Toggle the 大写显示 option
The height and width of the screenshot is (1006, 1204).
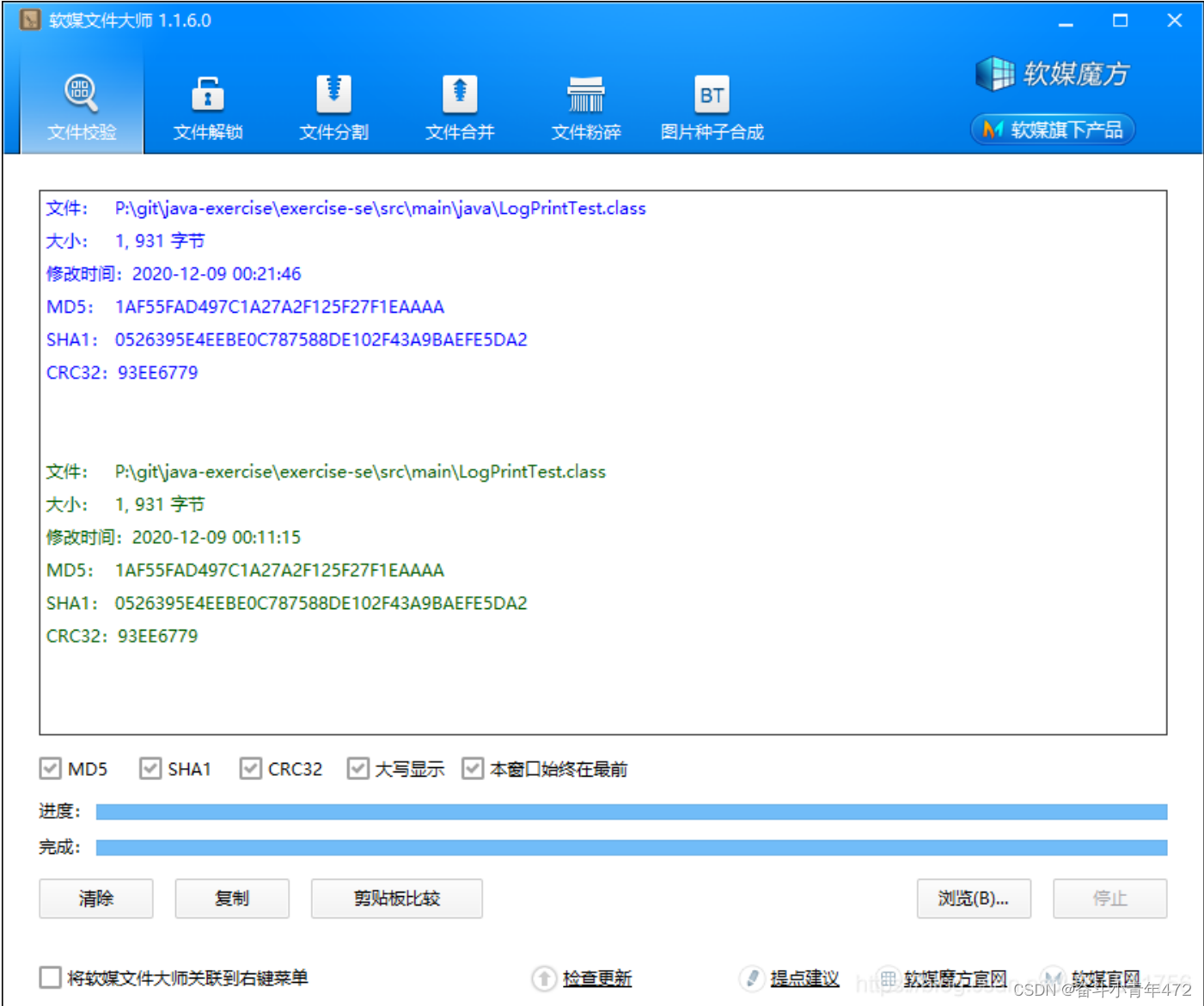[x=358, y=768]
